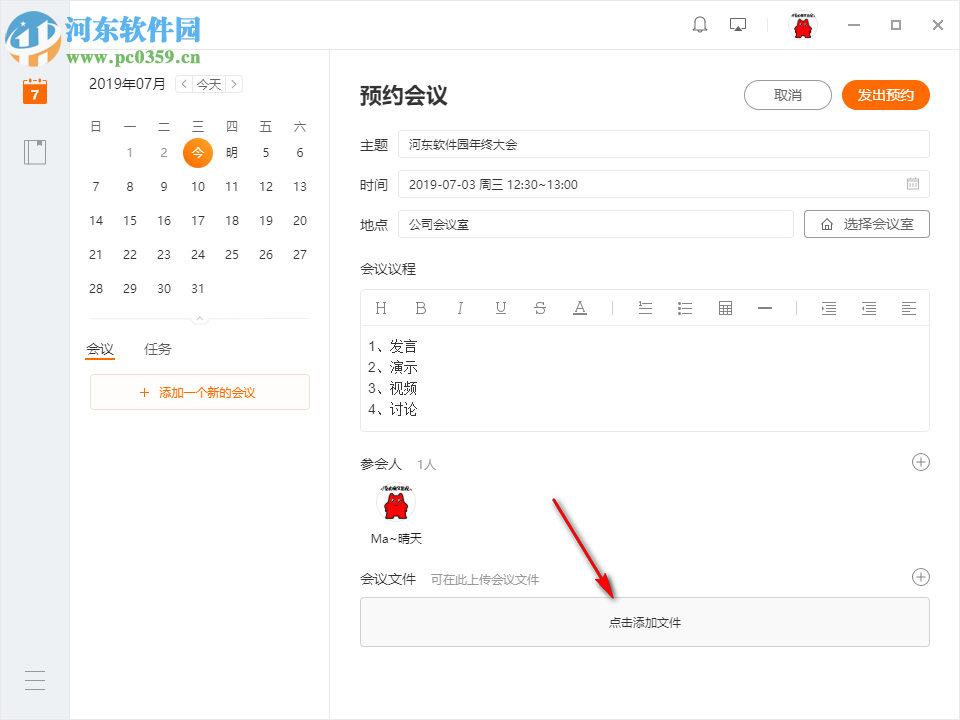Open the date picker for meeting time
The image size is (960, 720).
(912, 184)
